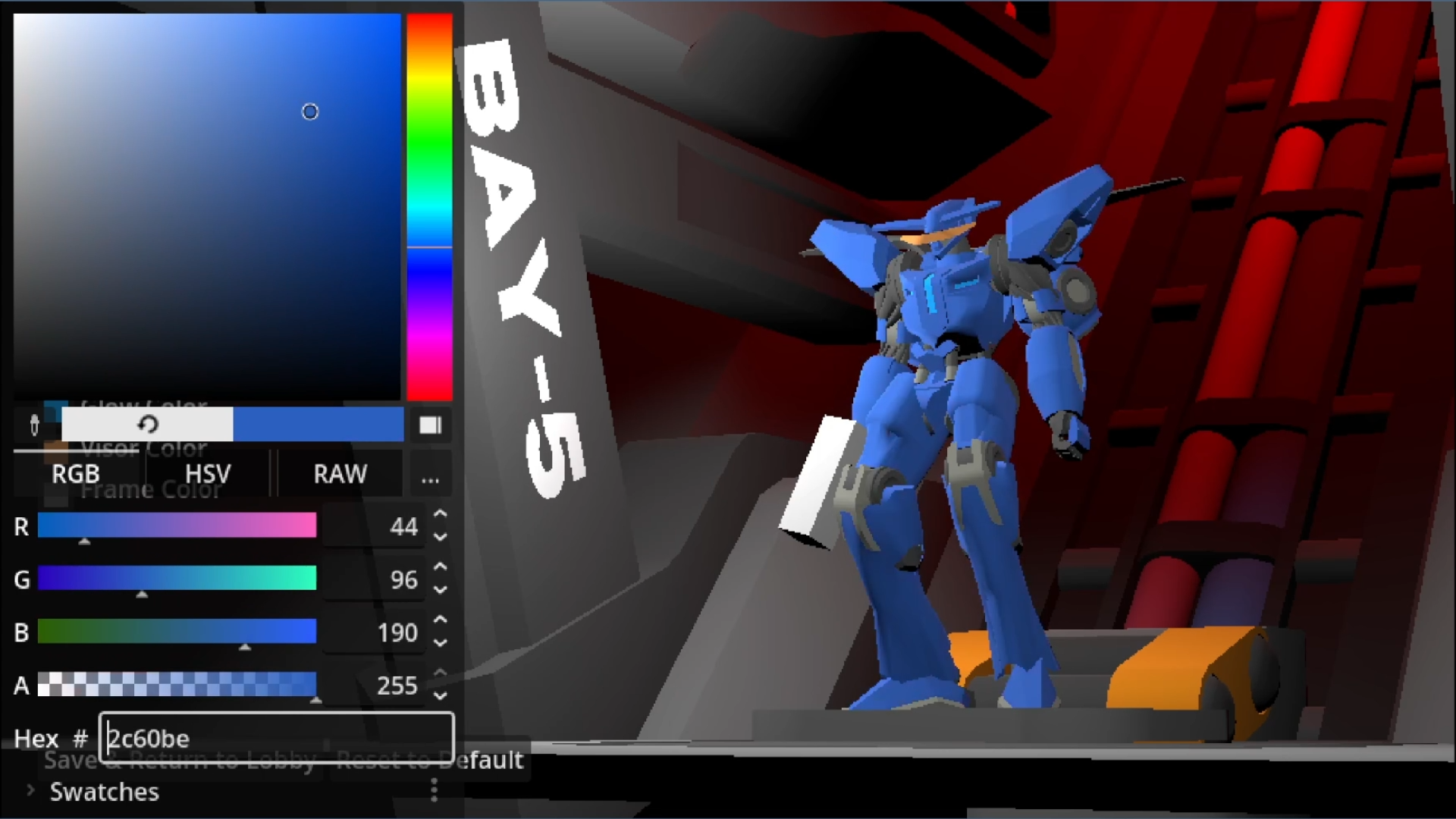Select the RAW color mode tab
Image resolution: width=1456 pixels, height=819 pixels.
(340, 475)
